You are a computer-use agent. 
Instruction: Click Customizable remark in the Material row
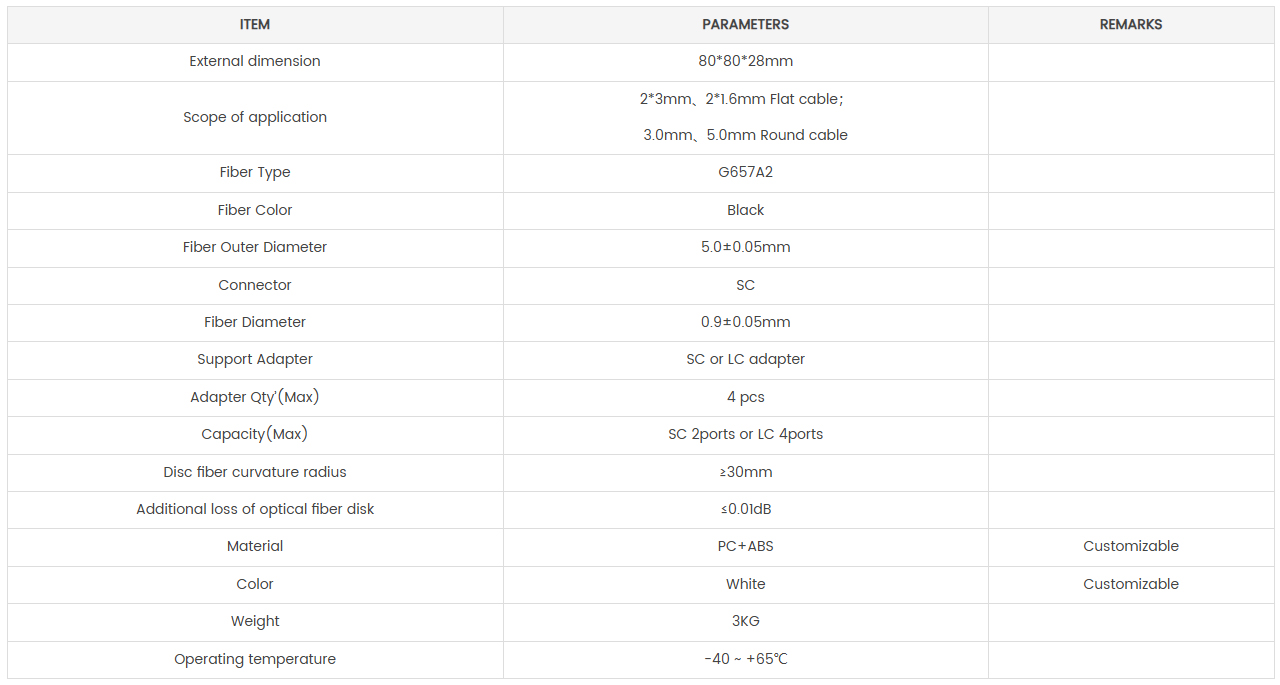[1131, 546]
